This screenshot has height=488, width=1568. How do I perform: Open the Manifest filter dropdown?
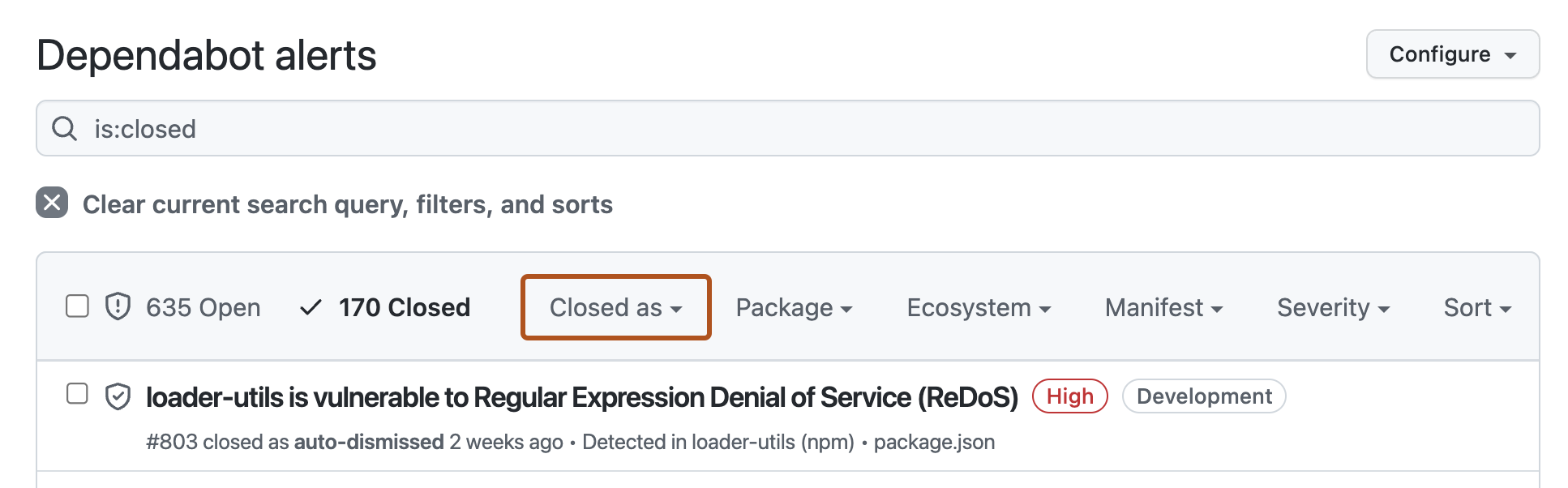(x=1163, y=307)
